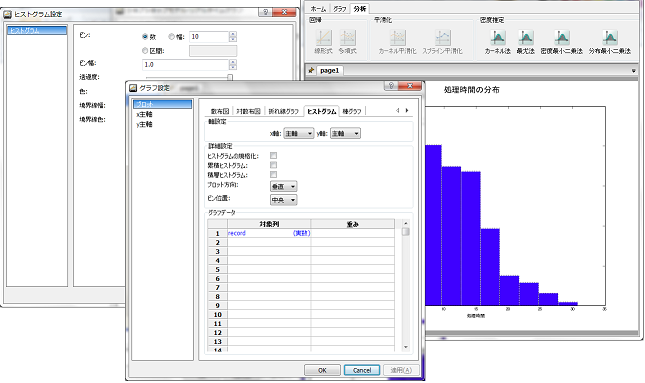Open the ビン位置 dropdown
This screenshot has height=383, width=645.
click(x=283, y=200)
